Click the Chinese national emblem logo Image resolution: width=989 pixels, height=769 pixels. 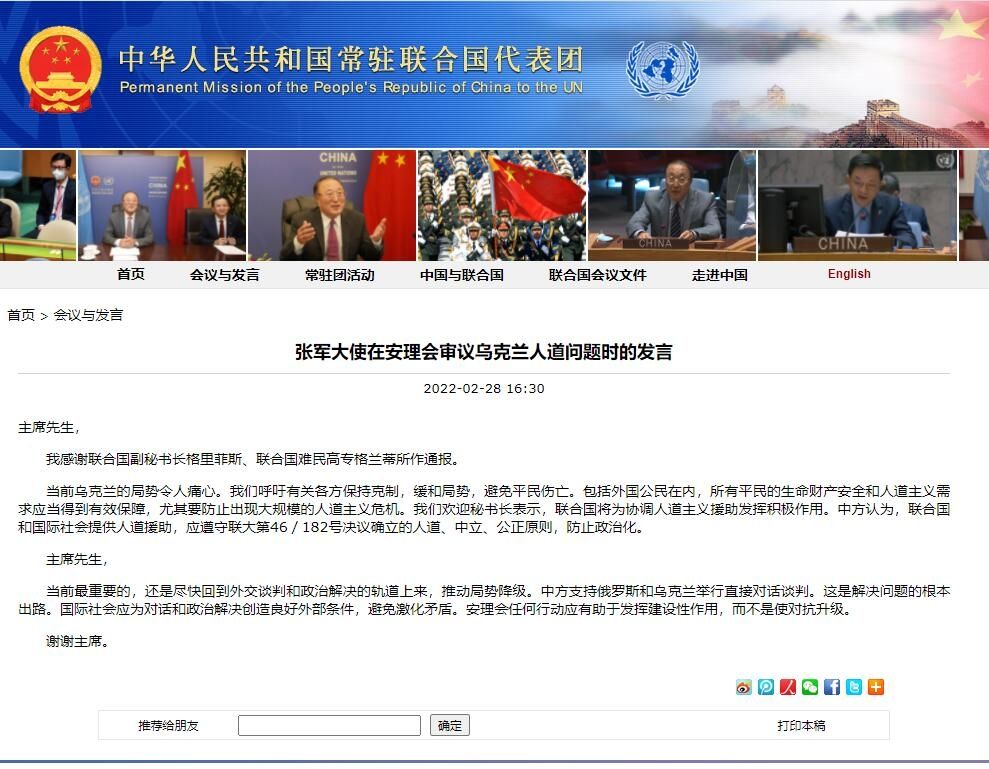[x=61, y=70]
